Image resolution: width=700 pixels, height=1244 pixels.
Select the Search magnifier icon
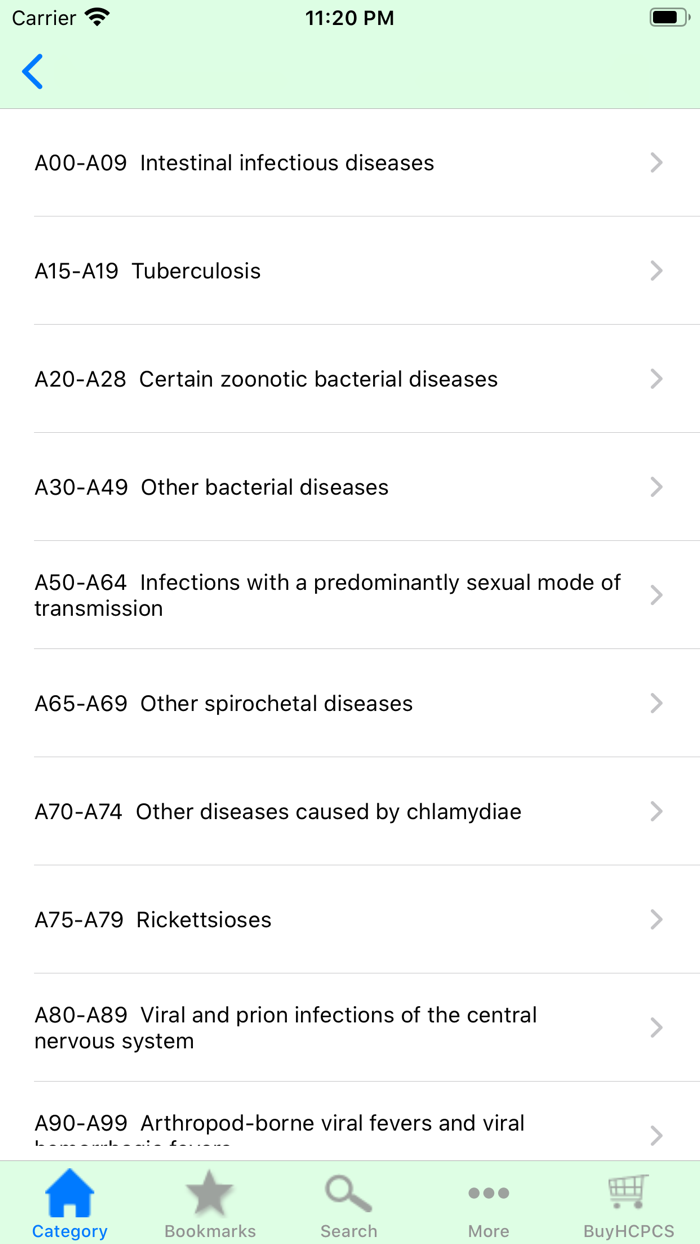click(348, 1190)
